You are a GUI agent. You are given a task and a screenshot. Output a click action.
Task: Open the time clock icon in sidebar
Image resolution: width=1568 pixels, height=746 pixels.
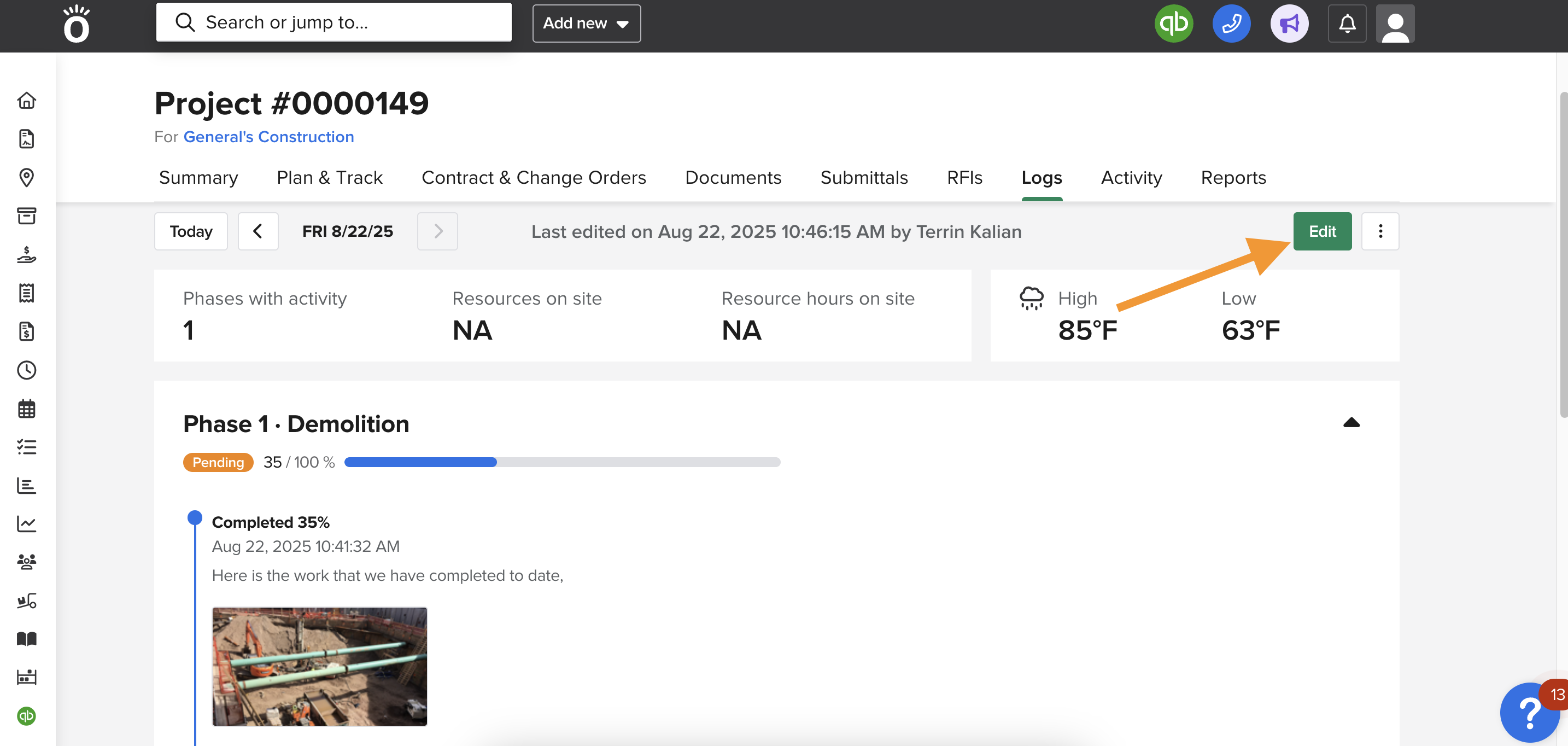pyautogui.click(x=27, y=370)
